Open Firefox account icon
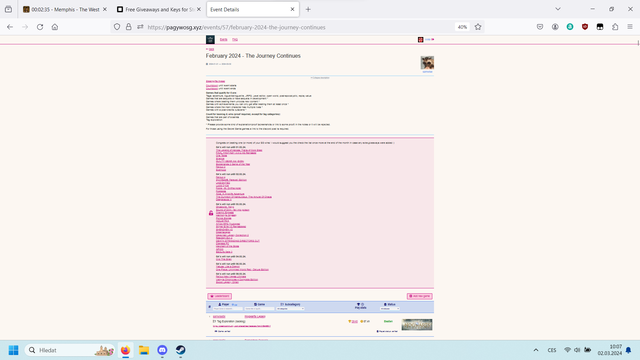640x360 pixels. (x=555, y=27)
